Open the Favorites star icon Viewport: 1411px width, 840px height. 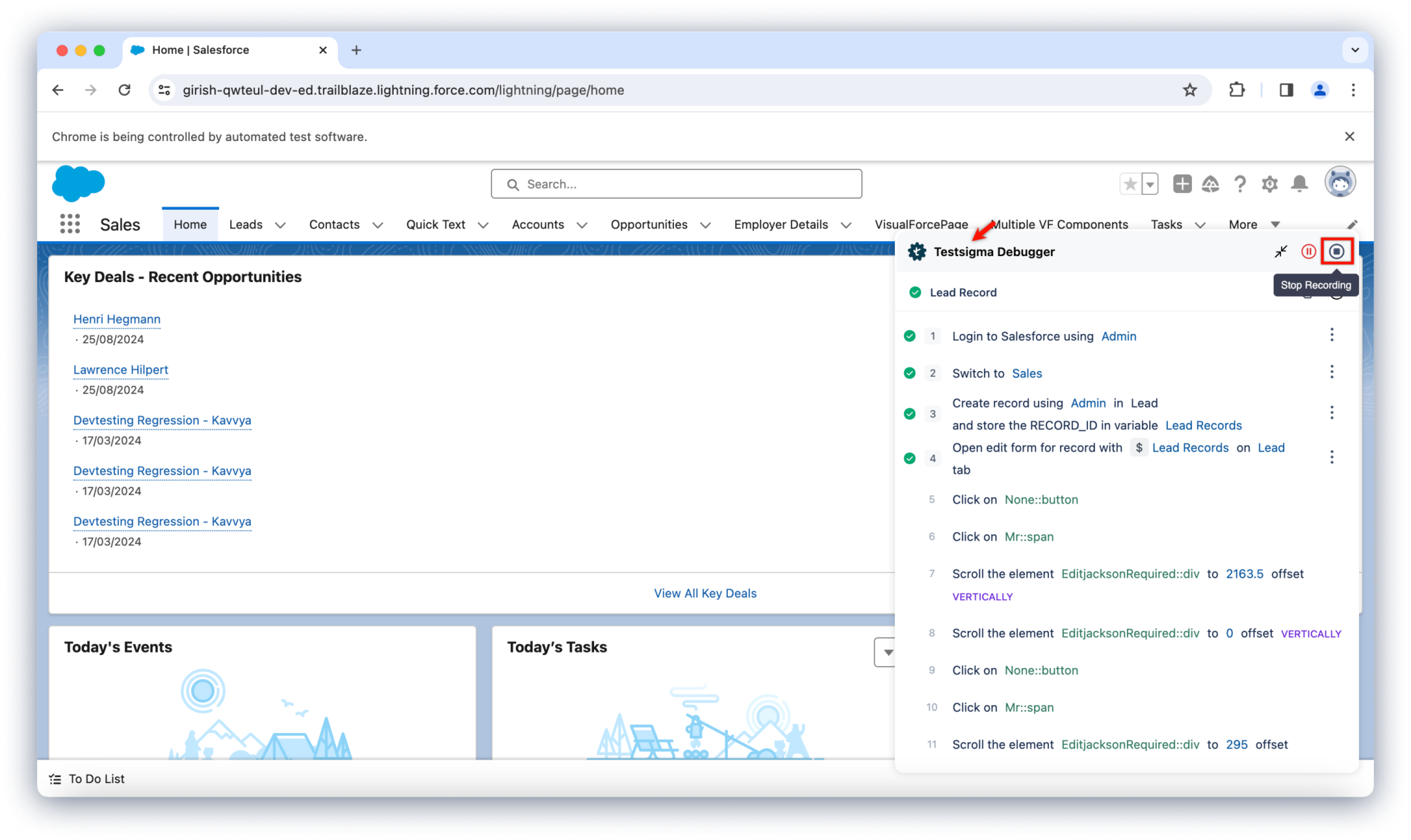coord(1130,184)
